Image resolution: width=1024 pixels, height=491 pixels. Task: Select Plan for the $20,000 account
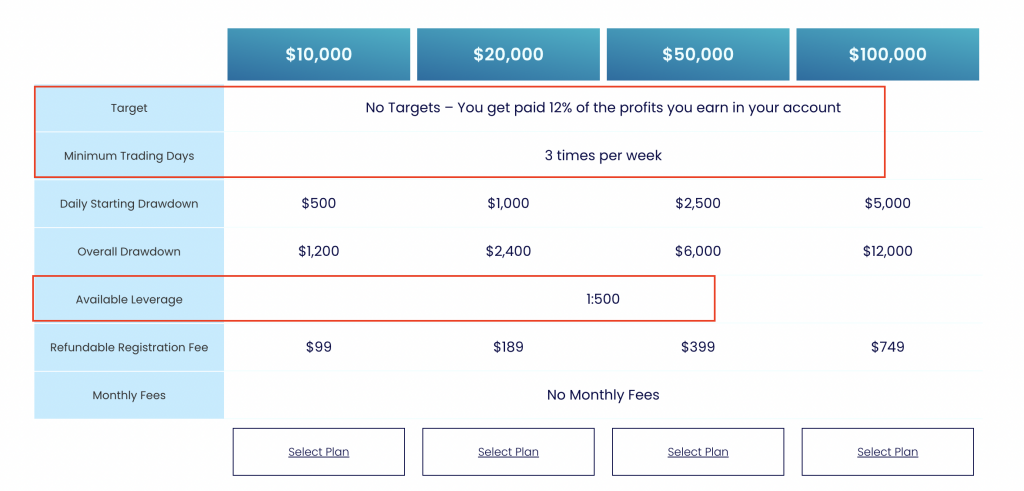click(508, 452)
